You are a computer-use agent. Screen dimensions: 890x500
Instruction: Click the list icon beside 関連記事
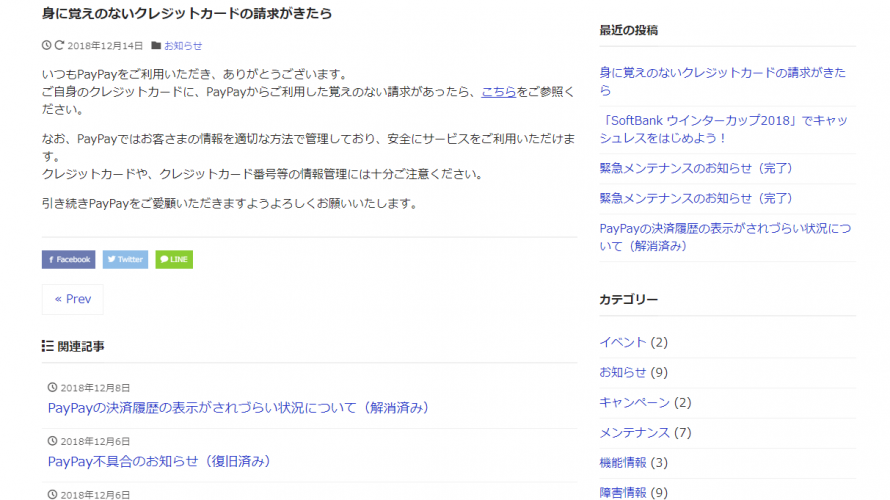pos(48,346)
